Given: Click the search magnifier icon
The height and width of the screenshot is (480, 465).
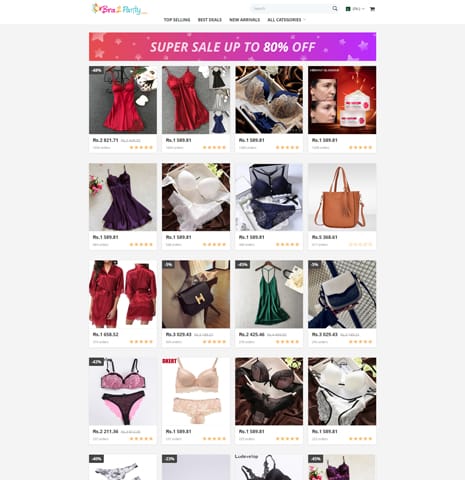Looking at the screenshot, I should point(335,9).
